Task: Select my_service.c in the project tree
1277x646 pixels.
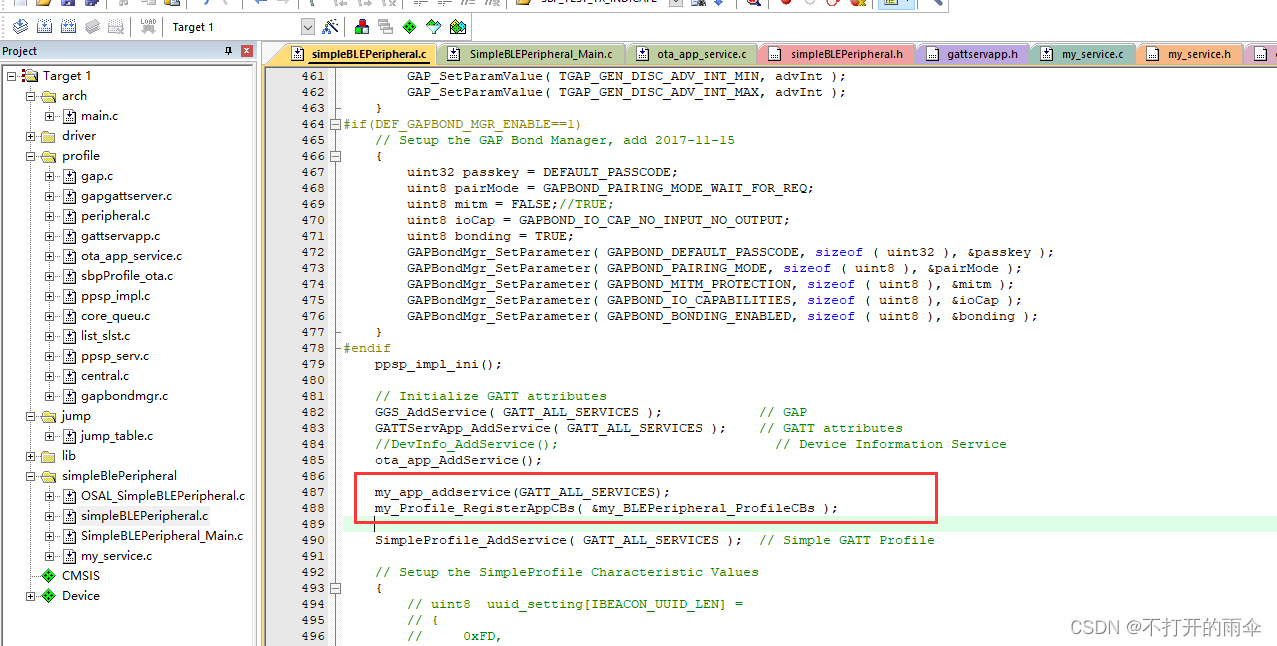Action: tap(117, 556)
